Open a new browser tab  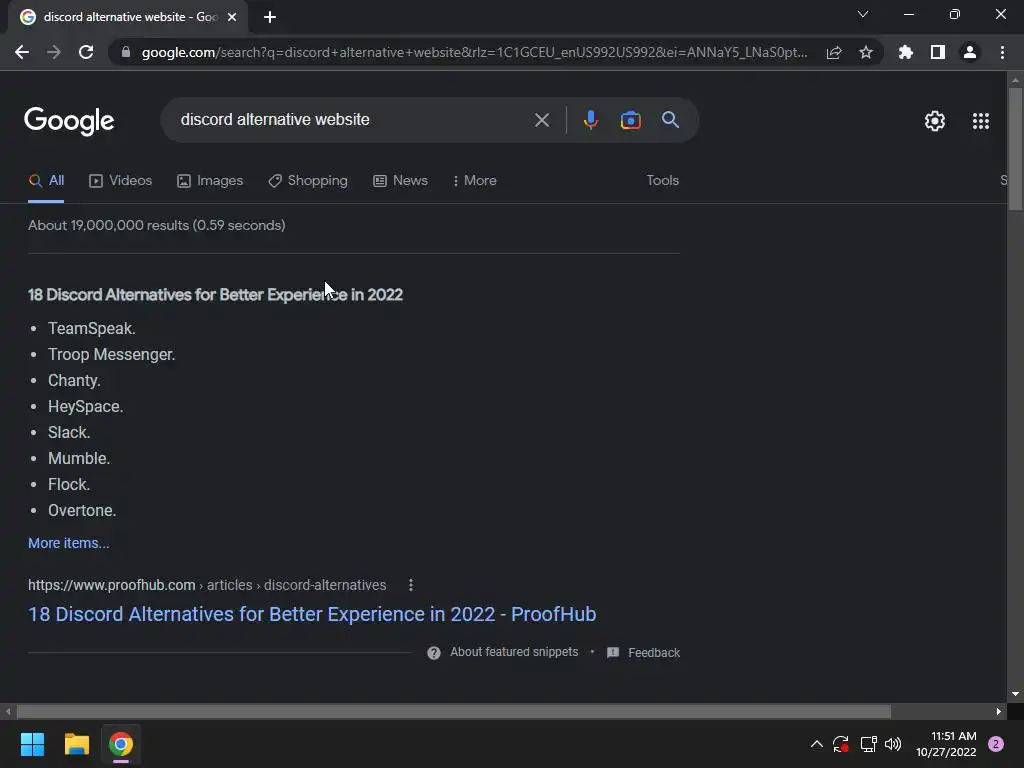pyautogui.click(x=270, y=17)
